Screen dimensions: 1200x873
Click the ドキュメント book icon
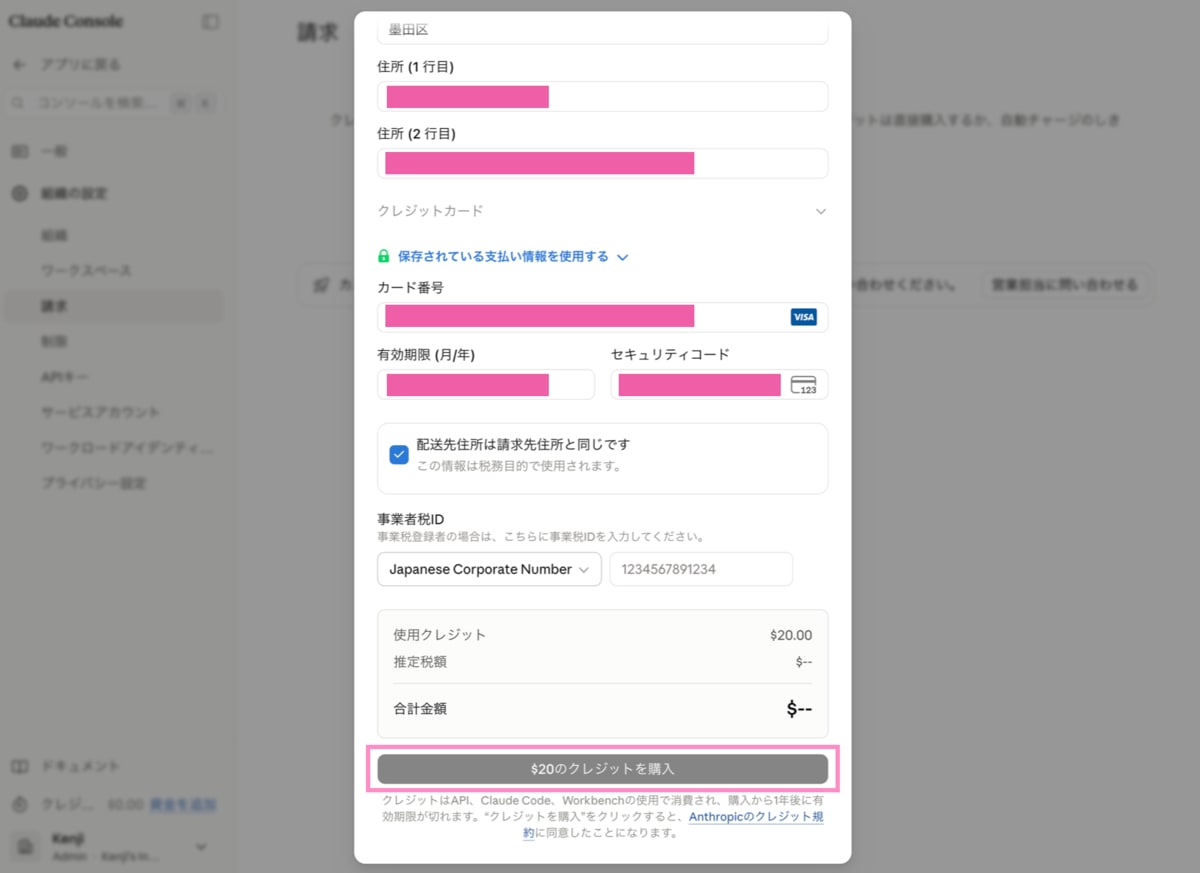click(x=19, y=766)
